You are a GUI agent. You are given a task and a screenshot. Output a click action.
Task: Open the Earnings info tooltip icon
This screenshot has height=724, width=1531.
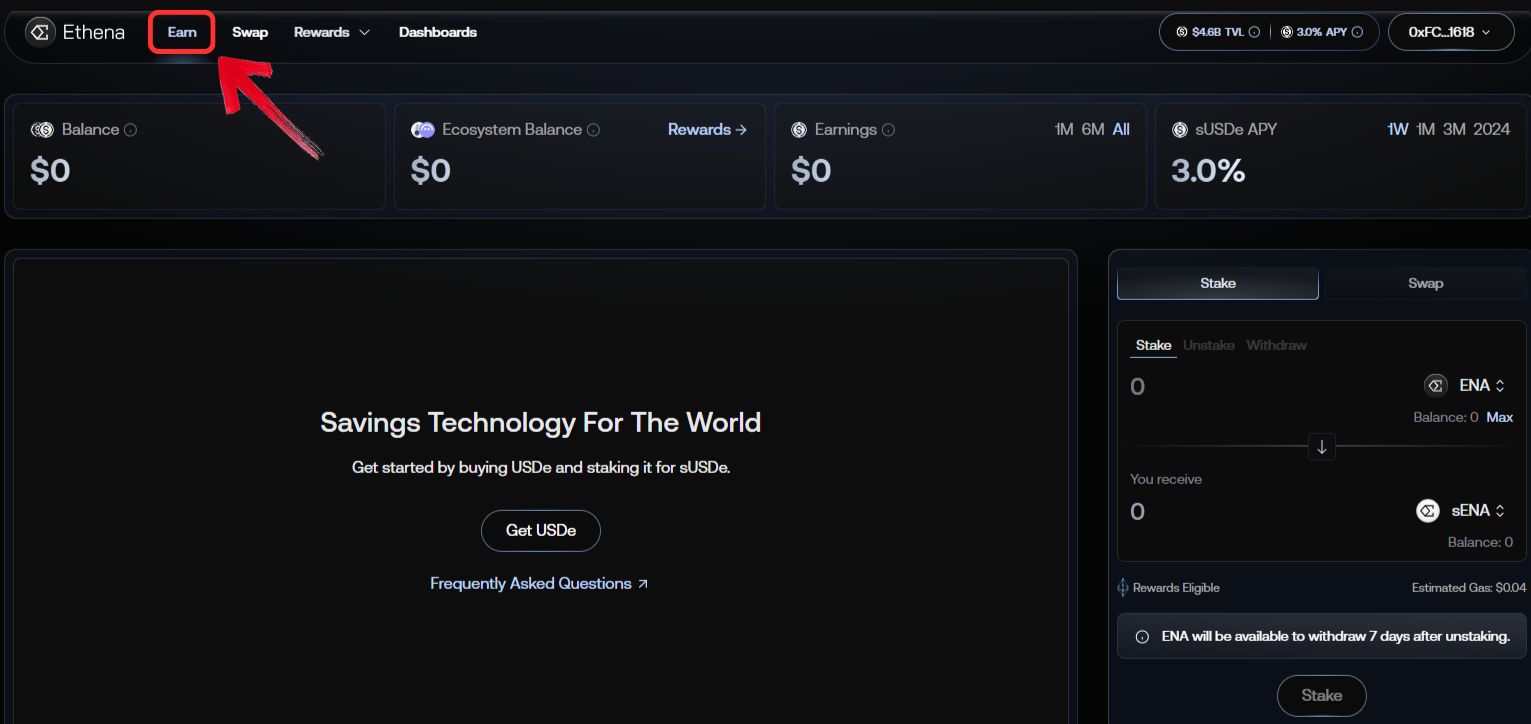click(x=888, y=130)
